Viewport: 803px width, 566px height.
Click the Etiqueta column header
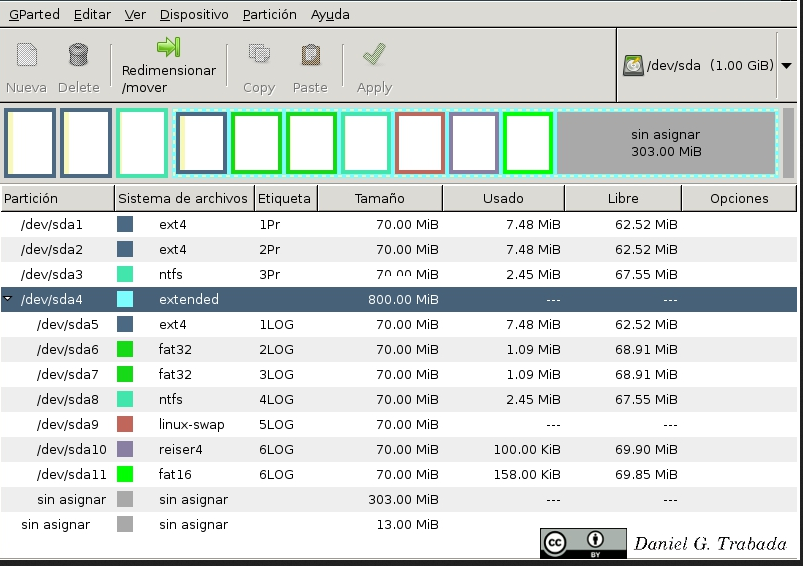tap(286, 198)
